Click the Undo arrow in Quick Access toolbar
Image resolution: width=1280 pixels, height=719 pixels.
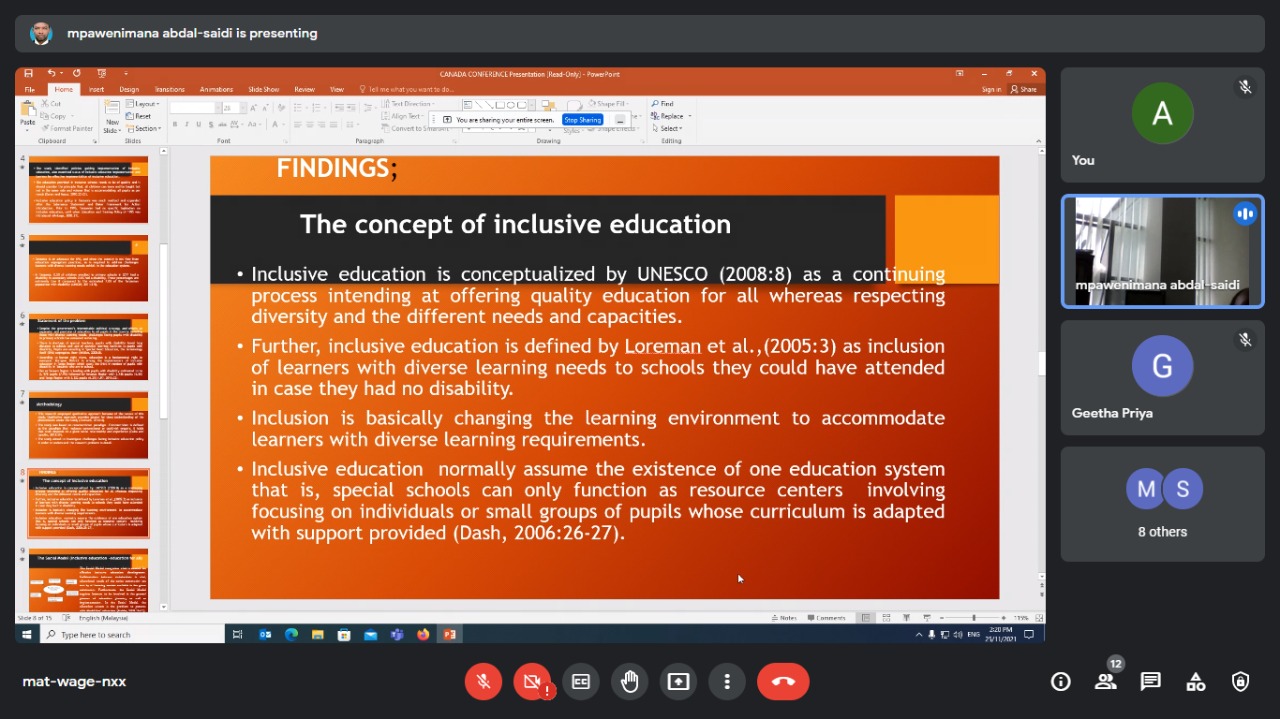click(51, 74)
